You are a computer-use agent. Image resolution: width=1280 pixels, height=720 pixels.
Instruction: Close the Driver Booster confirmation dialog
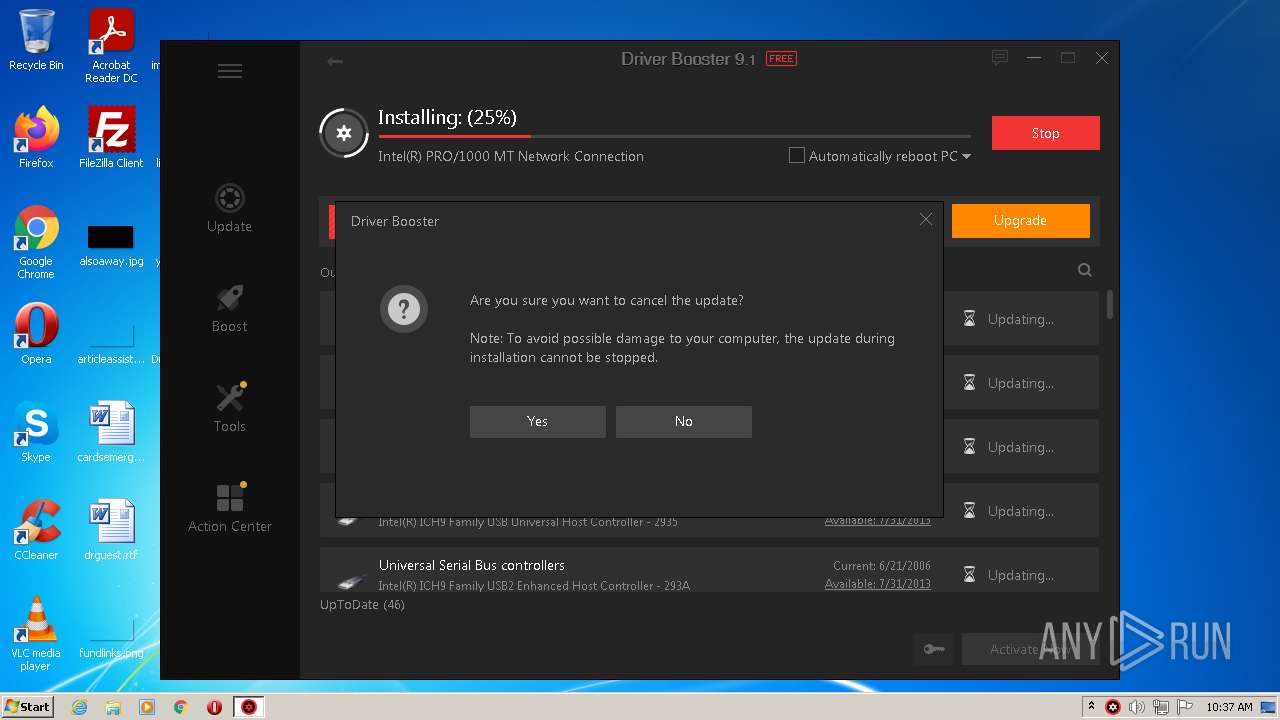click(926, 219)
